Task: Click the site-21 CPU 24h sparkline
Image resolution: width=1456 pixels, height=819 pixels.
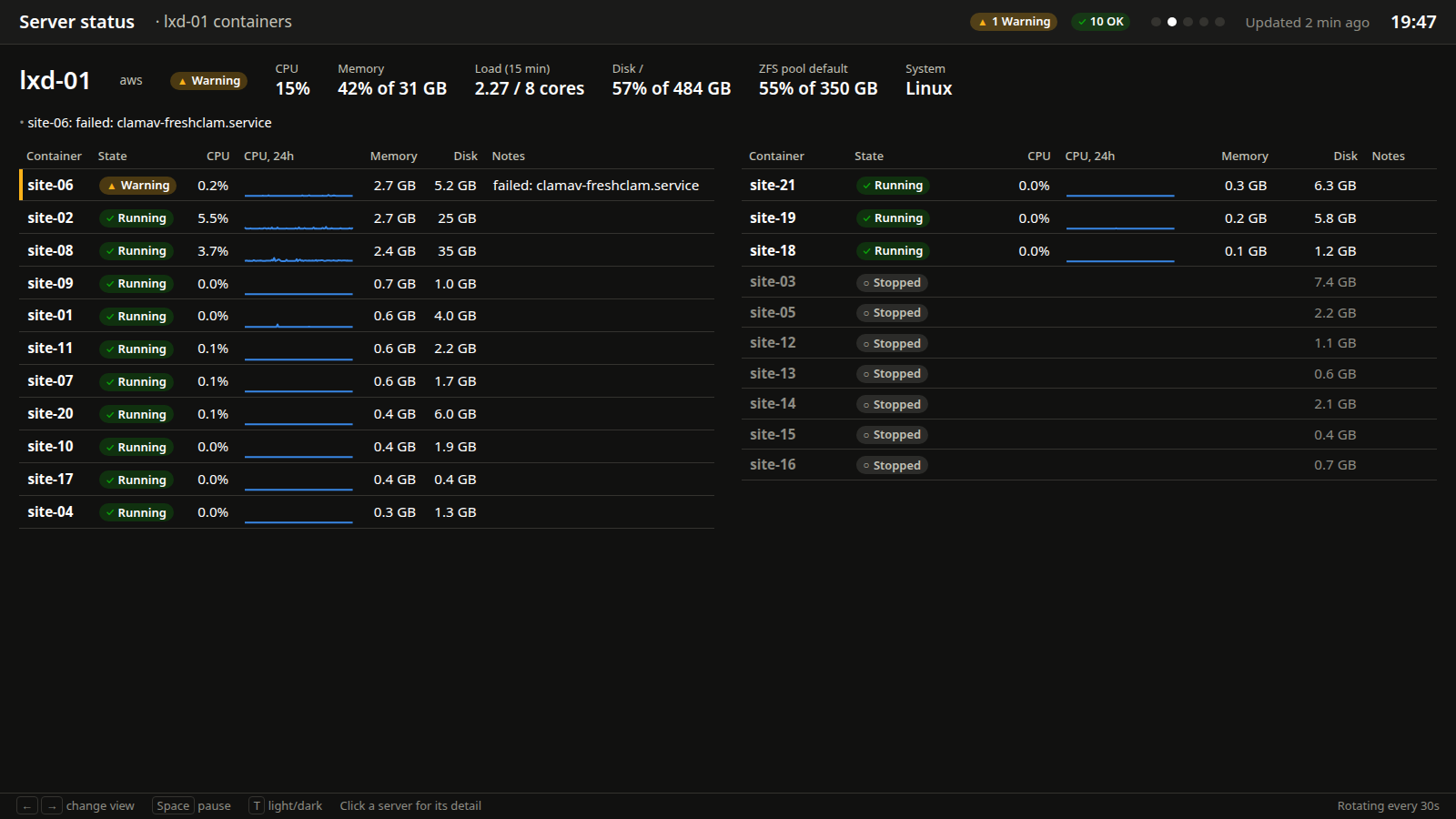Action: click(1120, 186)
